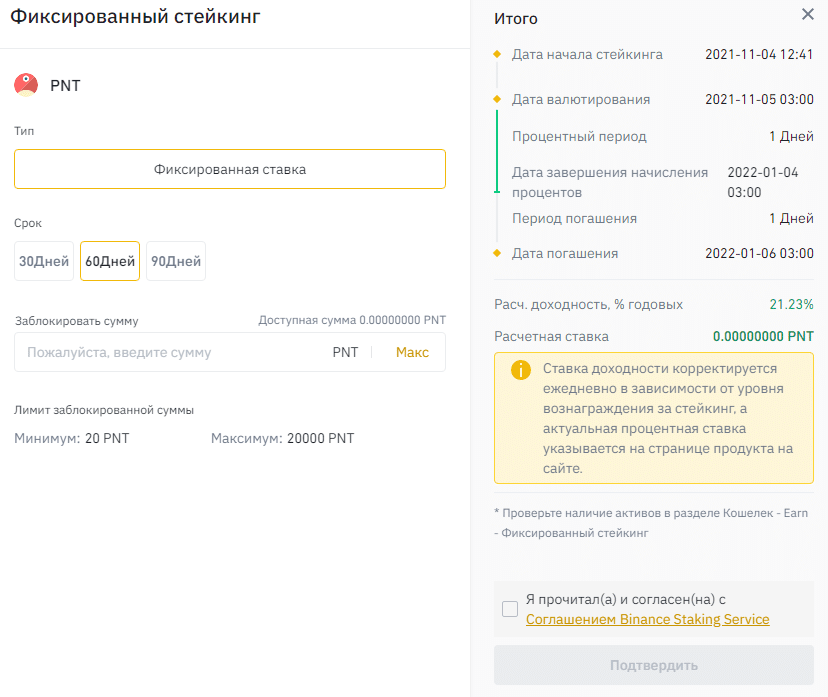Tick the Binance Staking agreement checkbox
Viewport: 828px width, 697px height.
click(x=510, y=609)
